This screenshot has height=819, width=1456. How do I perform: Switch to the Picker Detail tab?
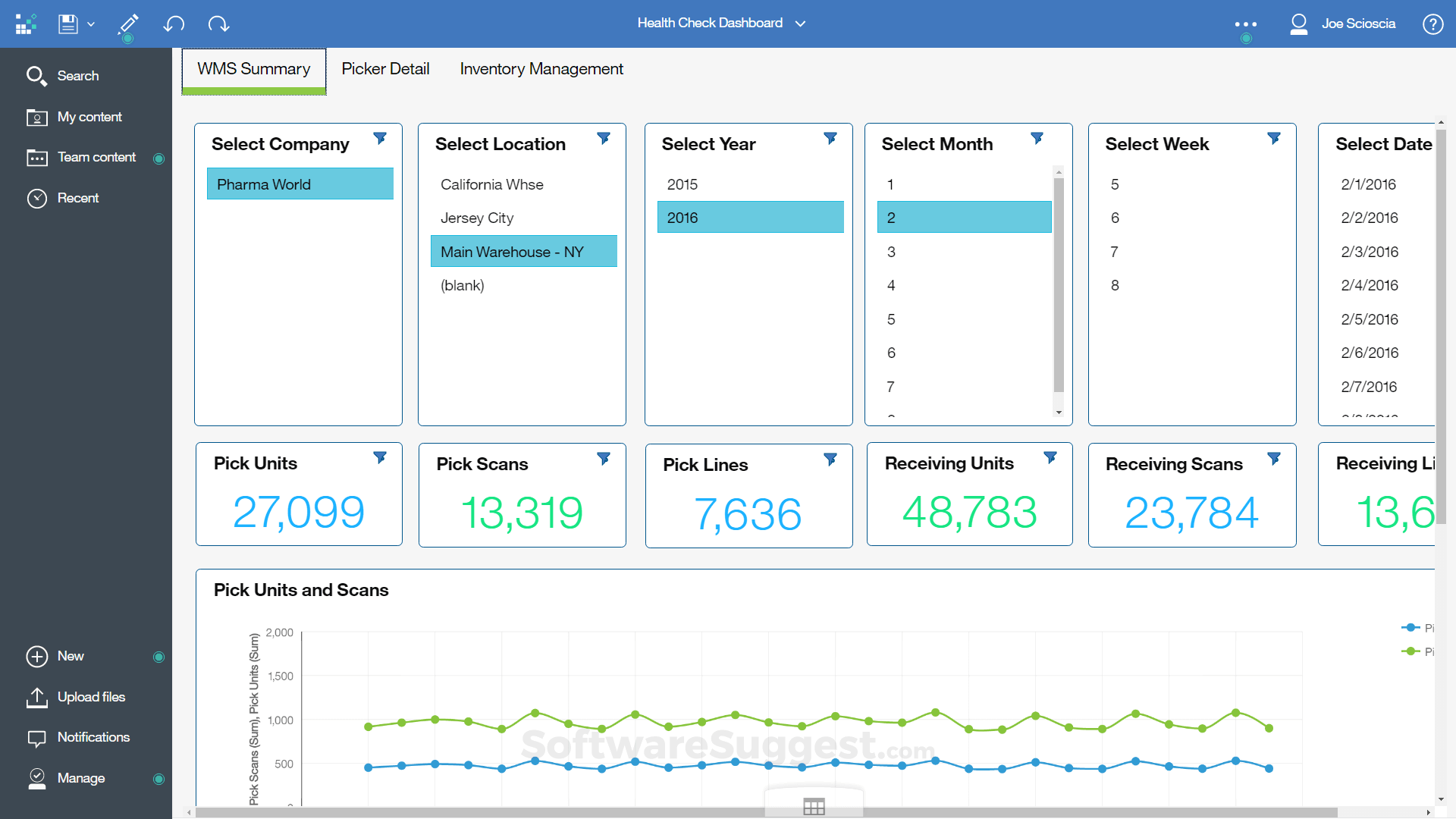click(385, 69)
